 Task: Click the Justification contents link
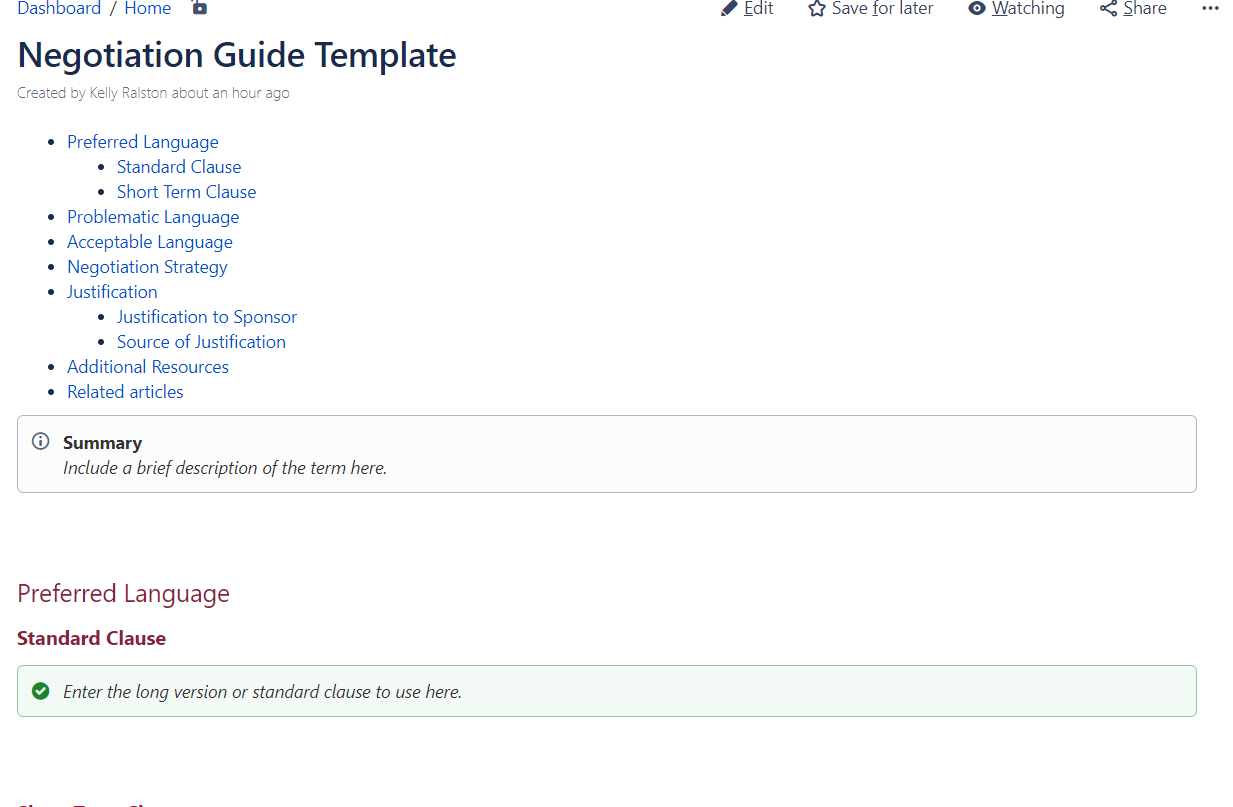pos(112,292)
